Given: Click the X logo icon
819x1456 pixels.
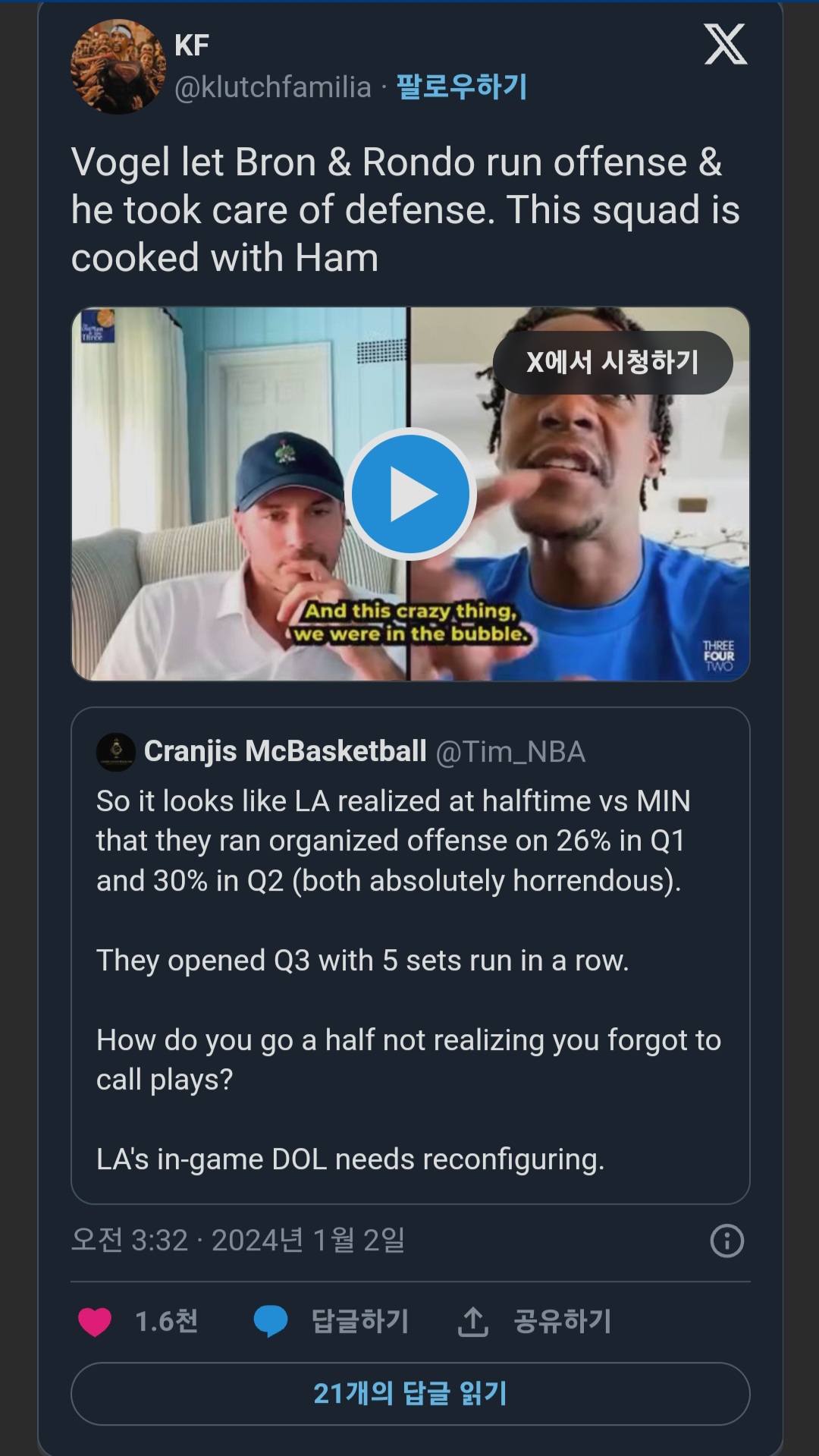Looking at the screenshot, I should pos(725,45).
